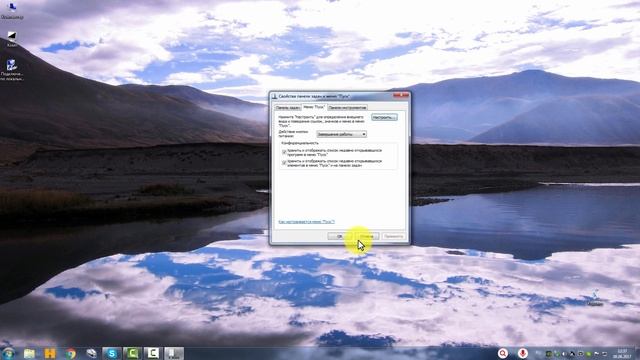The image size is (640, 360).
Task: Click the tray clock showing time and date
Action: click(622, 353)
